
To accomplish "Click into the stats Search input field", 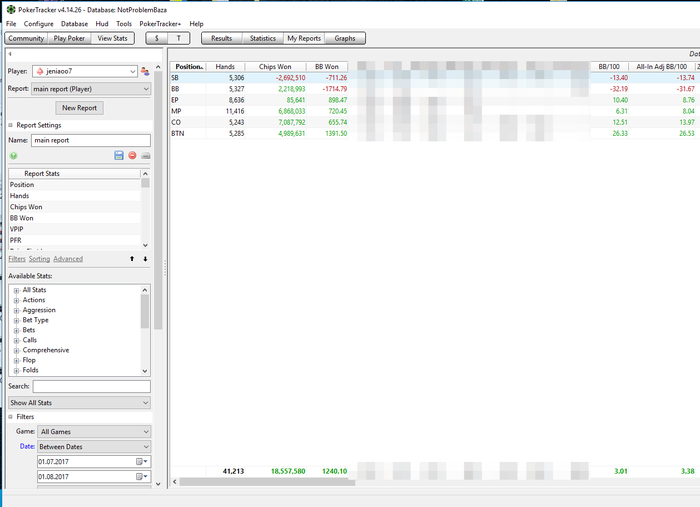I will [92, 386].
